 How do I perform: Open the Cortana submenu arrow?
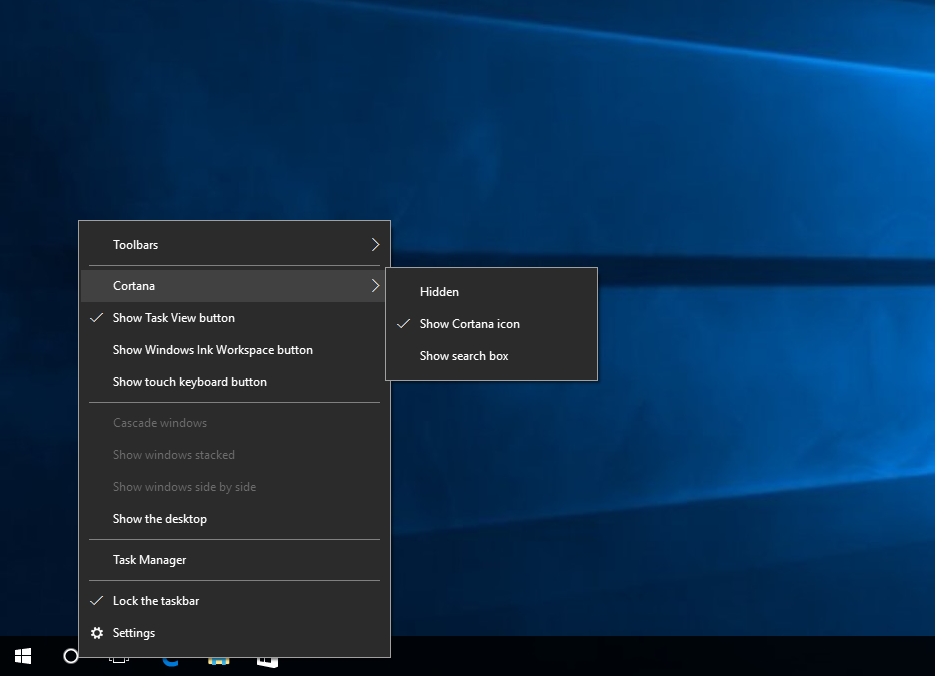coord(376,285)
